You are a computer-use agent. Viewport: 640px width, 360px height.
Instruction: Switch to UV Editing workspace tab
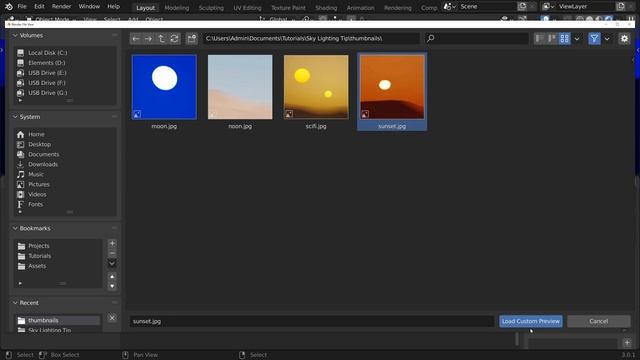(x=247, y=8)
